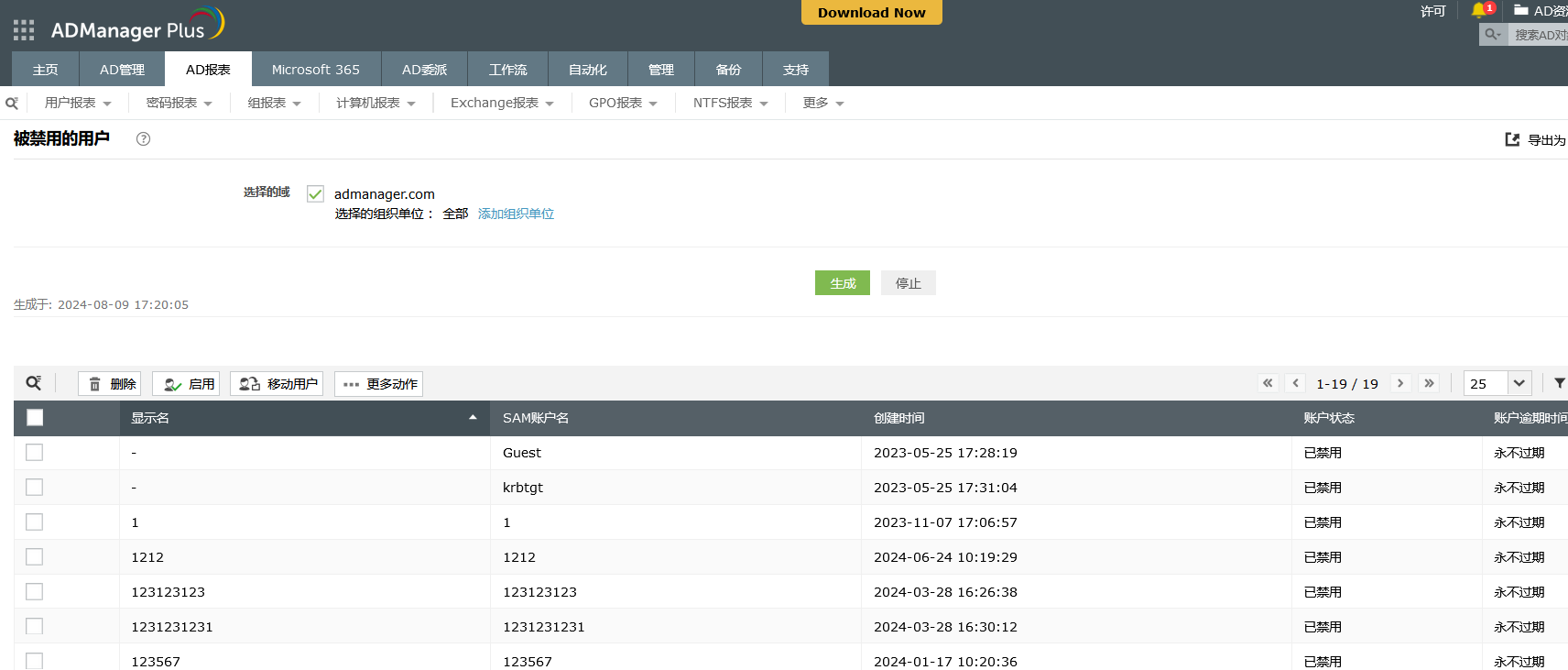The image size is (1568, 670).
Task: Click the green 生成 button
Action: click(x=842, y=283)
